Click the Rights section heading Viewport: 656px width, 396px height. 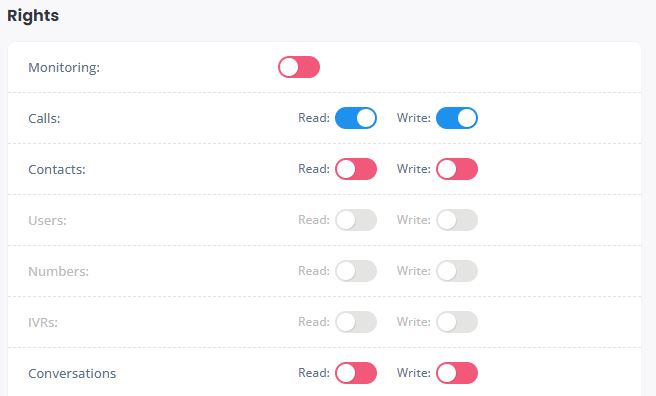(33, 16)
